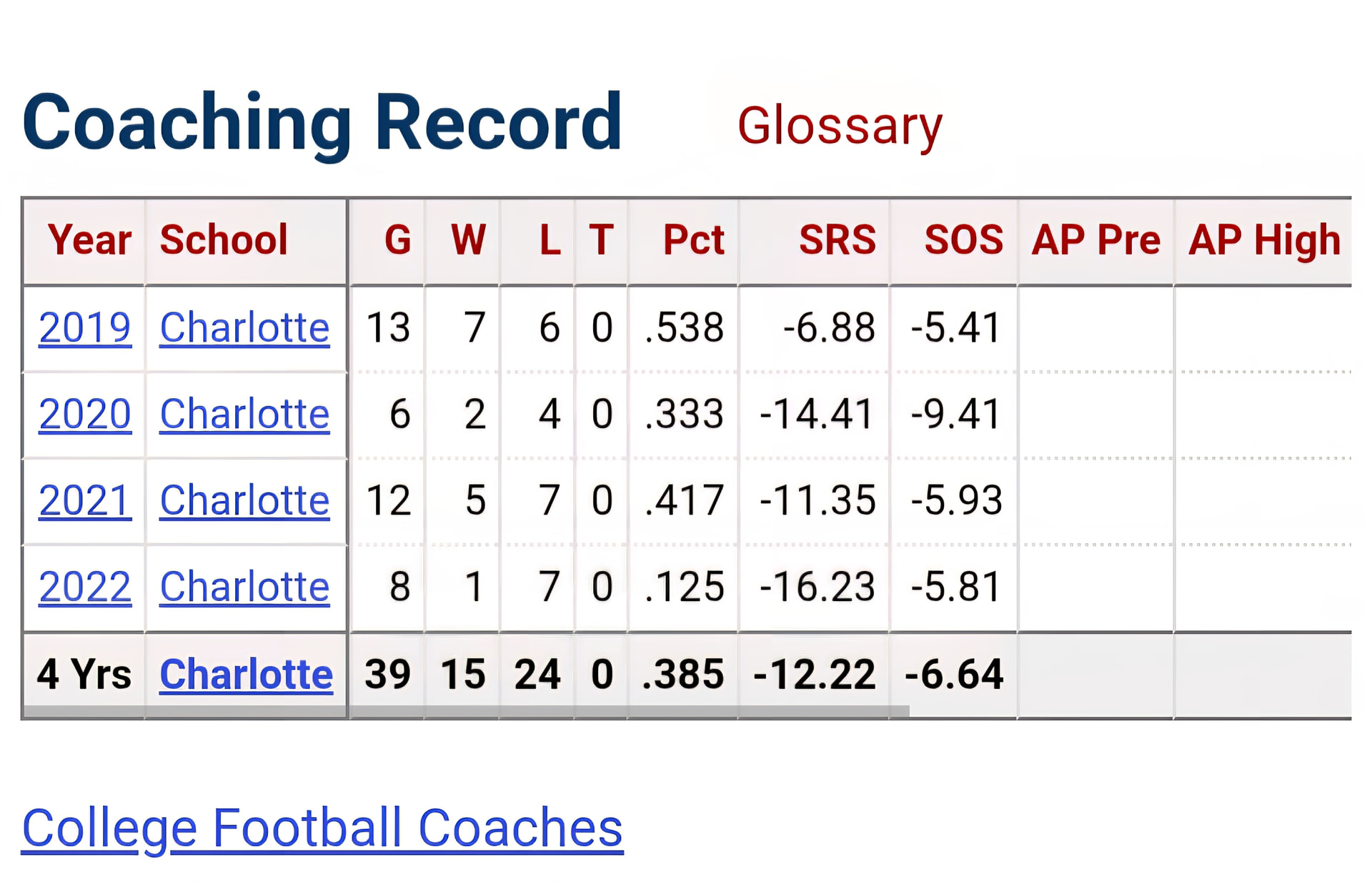
Task: Click the AP High column header
Action: 1264,239
